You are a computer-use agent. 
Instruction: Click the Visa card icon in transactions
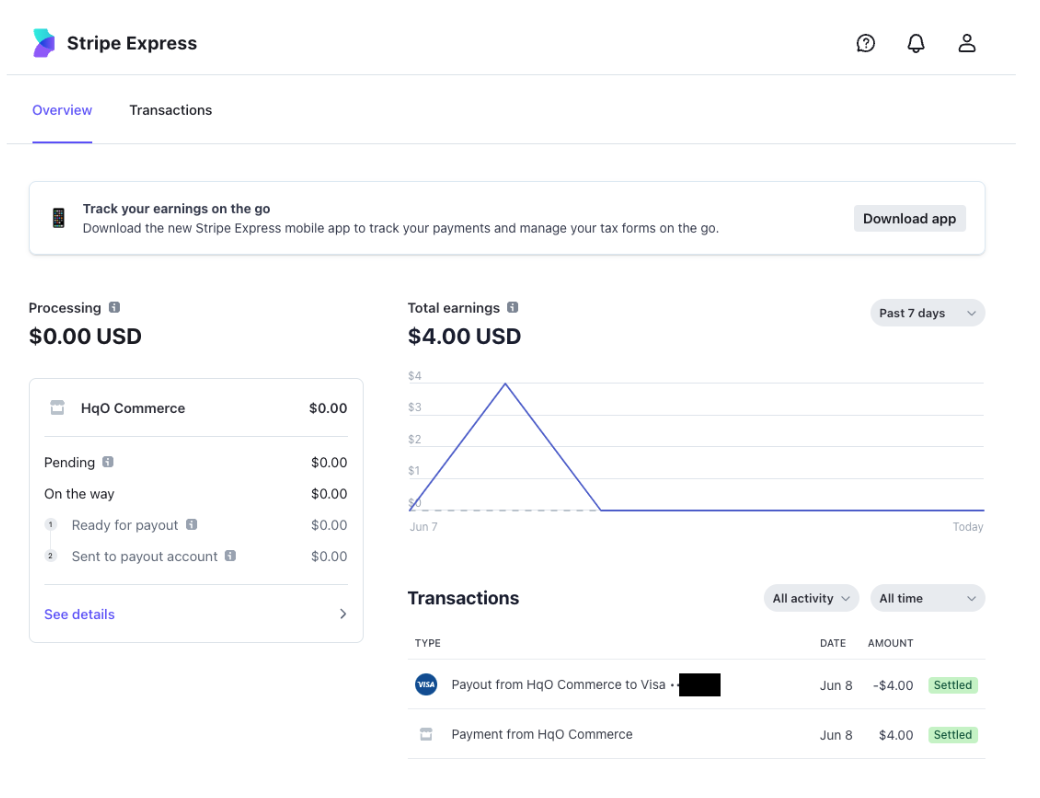[426, 685]
